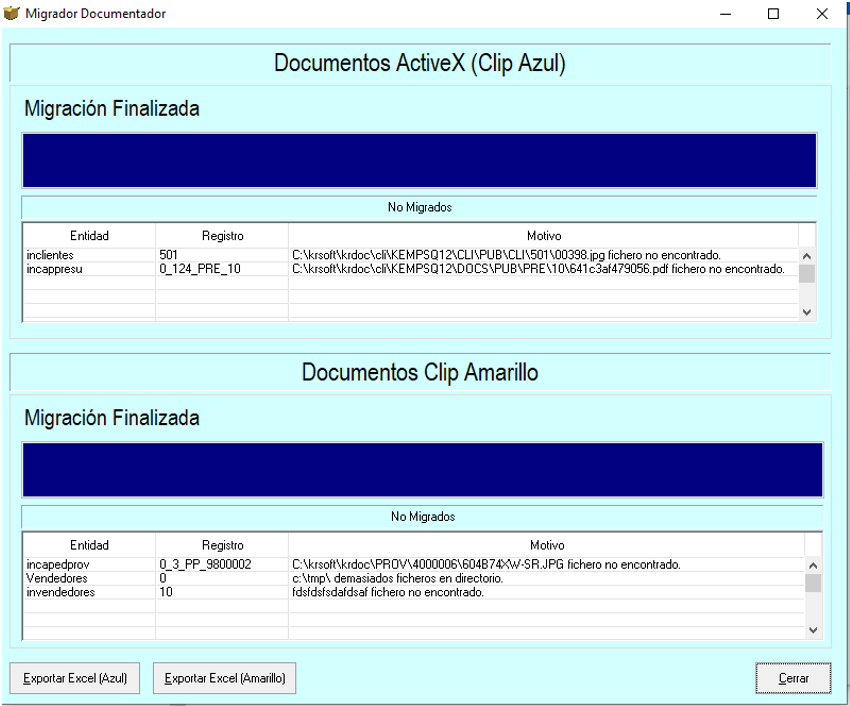Click Exportar Excel (Amarillo) button
Viewport: 850px width, 706px height.
(224, 678)
